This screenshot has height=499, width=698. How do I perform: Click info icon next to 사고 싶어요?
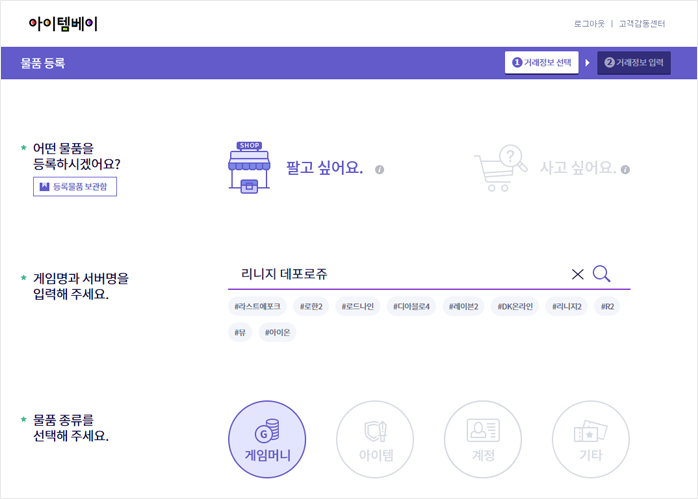point(625,170)
